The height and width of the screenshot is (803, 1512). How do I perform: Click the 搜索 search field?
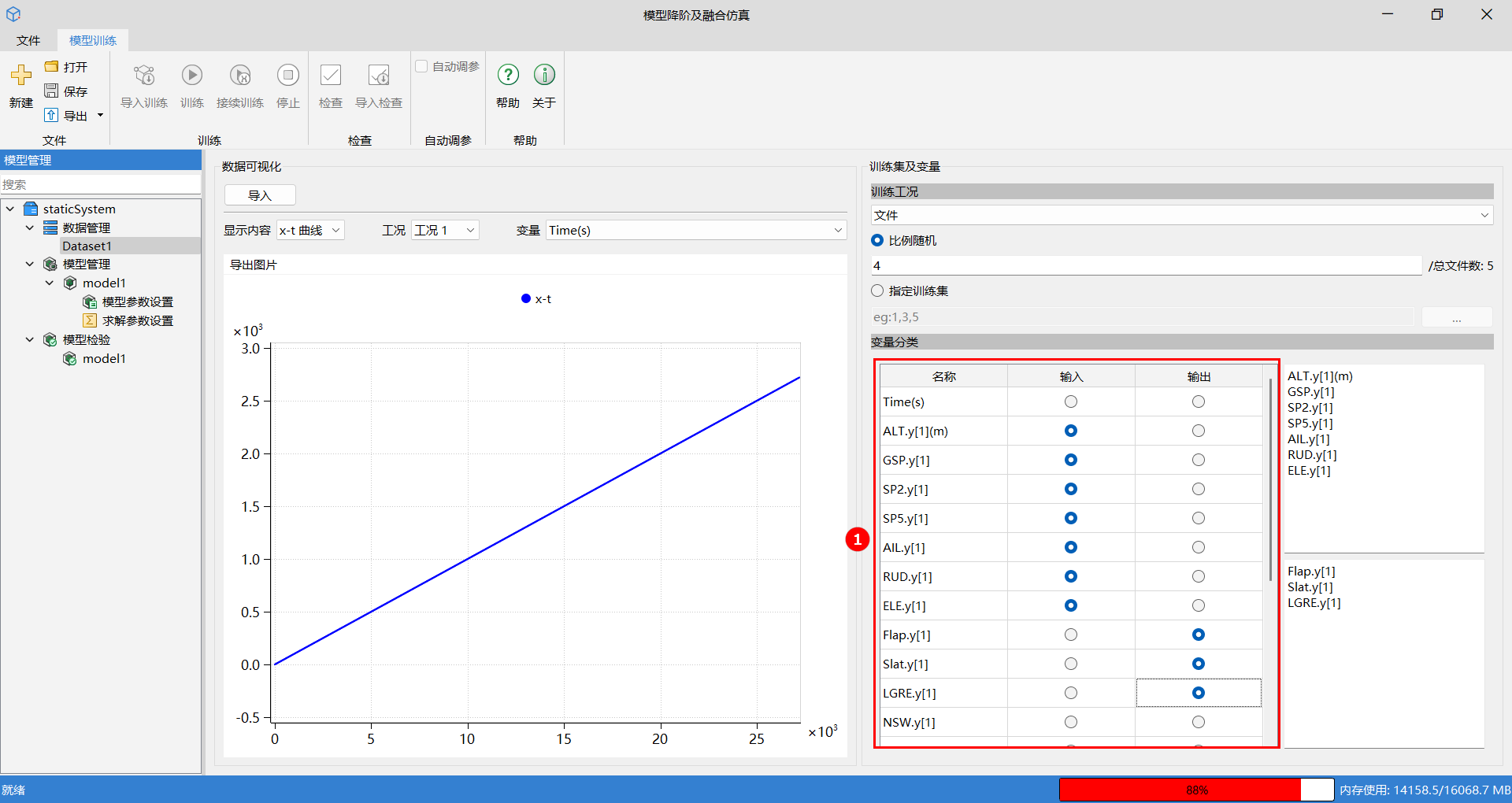pyautogui.click(x=101, y=184)
